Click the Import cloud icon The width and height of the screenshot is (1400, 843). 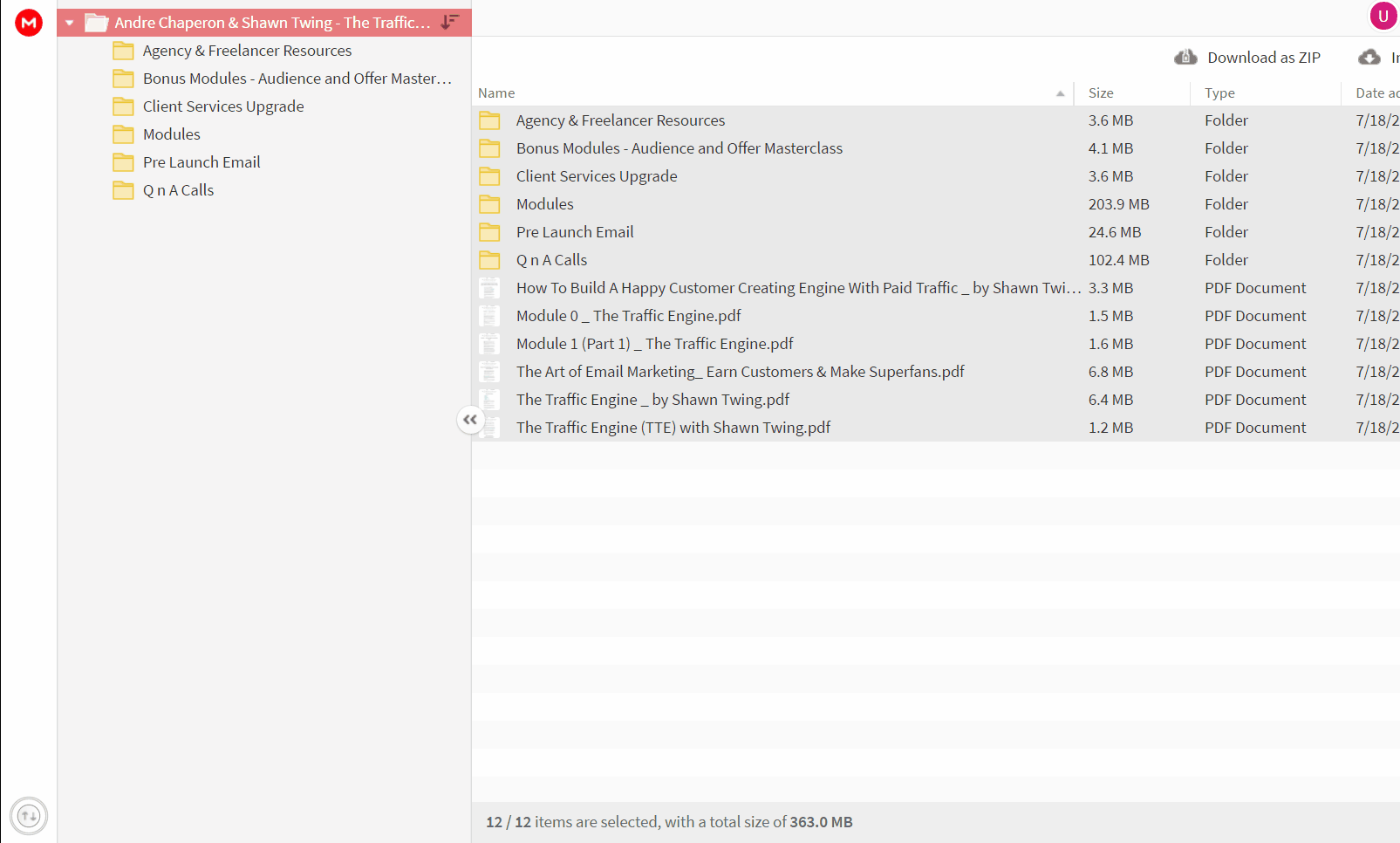1369,58
